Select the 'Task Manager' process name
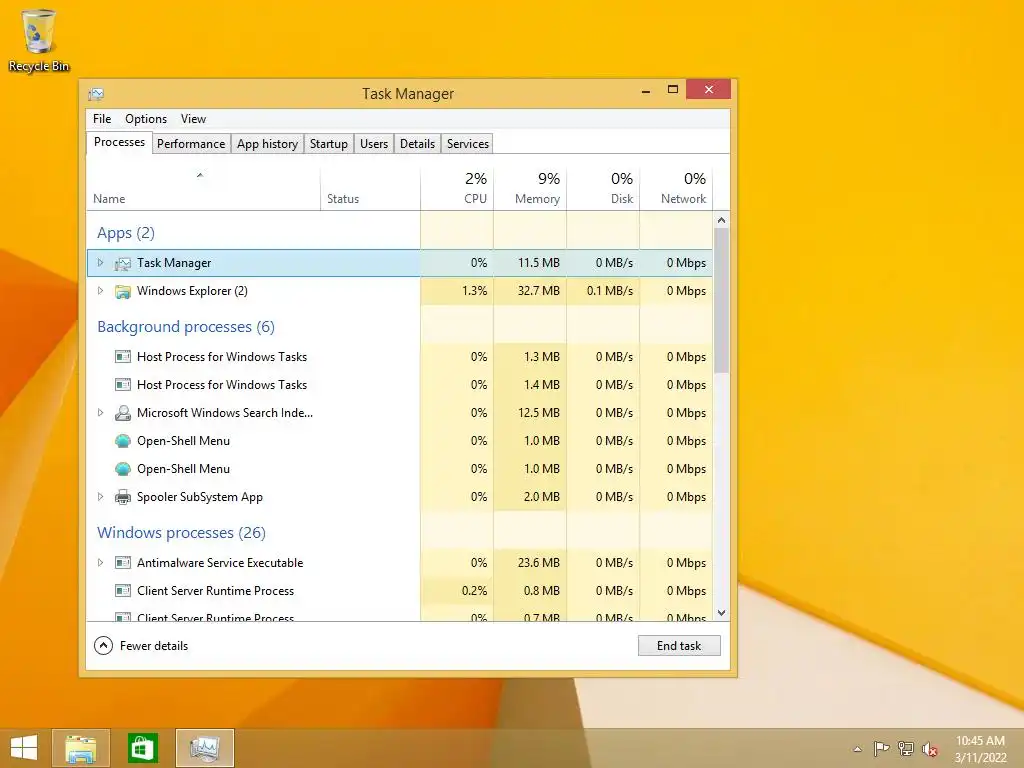The width and height of the screenshot is (1024, 768). pyautogui.click(x=174, y=263)
